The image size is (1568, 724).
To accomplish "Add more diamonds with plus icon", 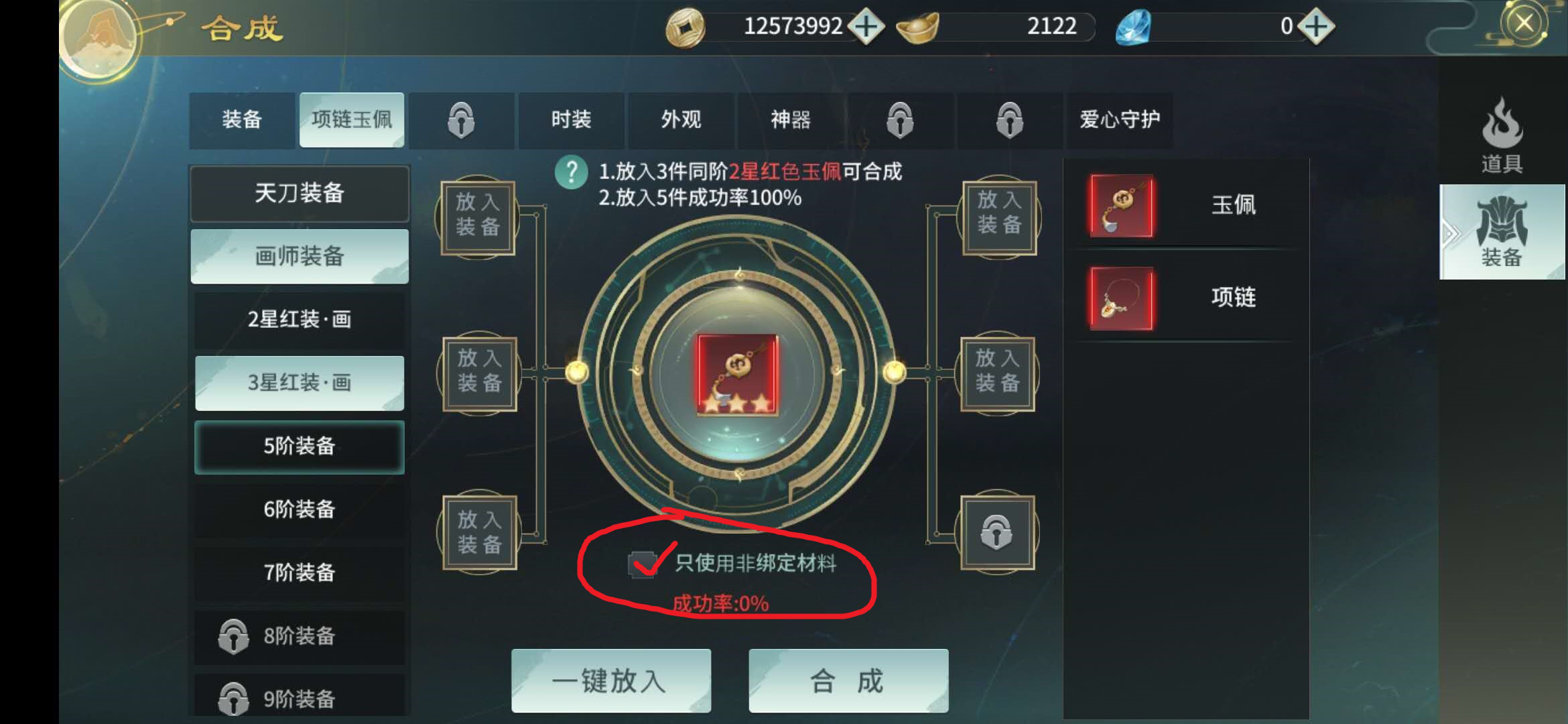I will click(x=1316, y=27).
